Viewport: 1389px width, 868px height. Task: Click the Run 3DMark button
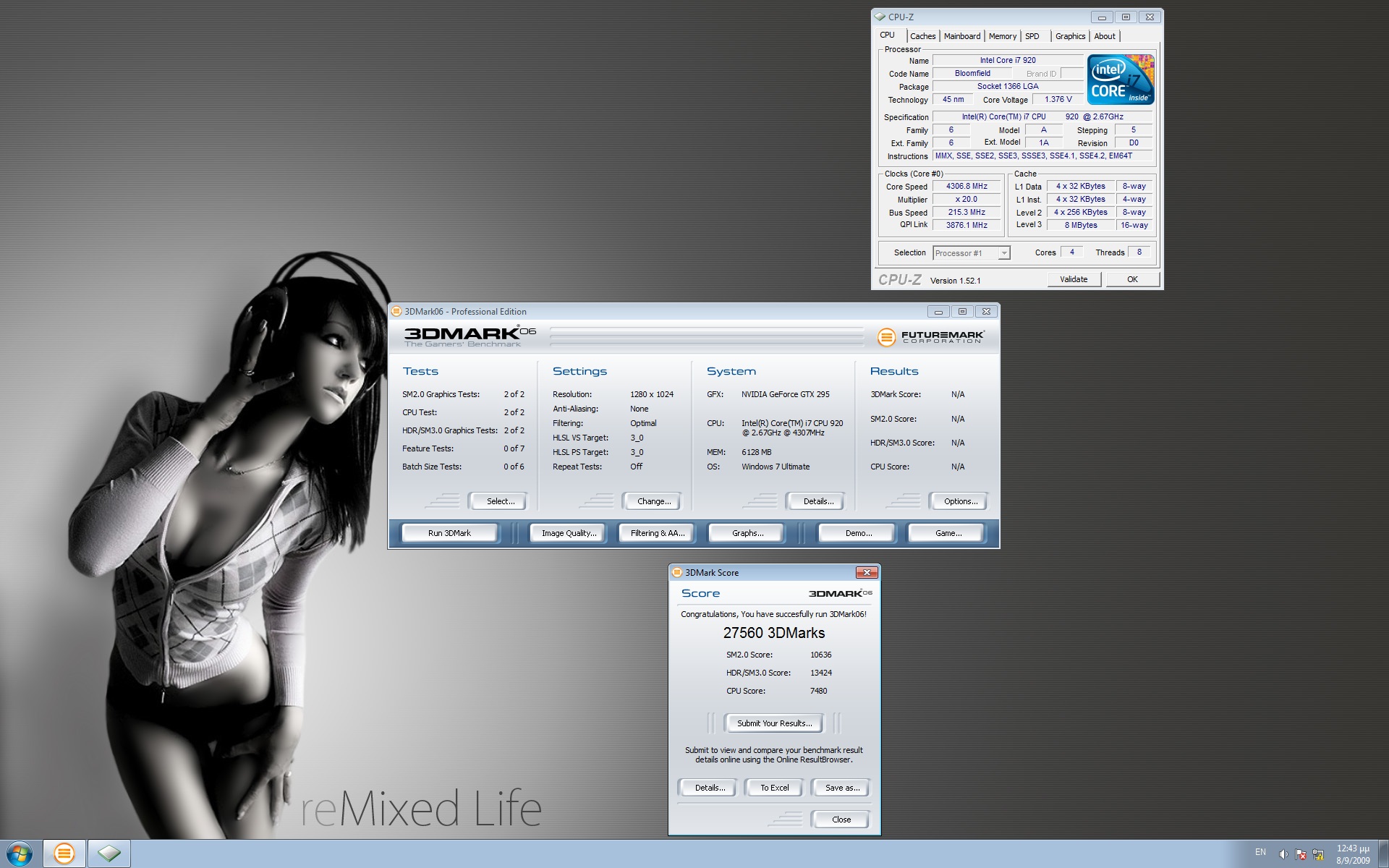tap(449, 533)
